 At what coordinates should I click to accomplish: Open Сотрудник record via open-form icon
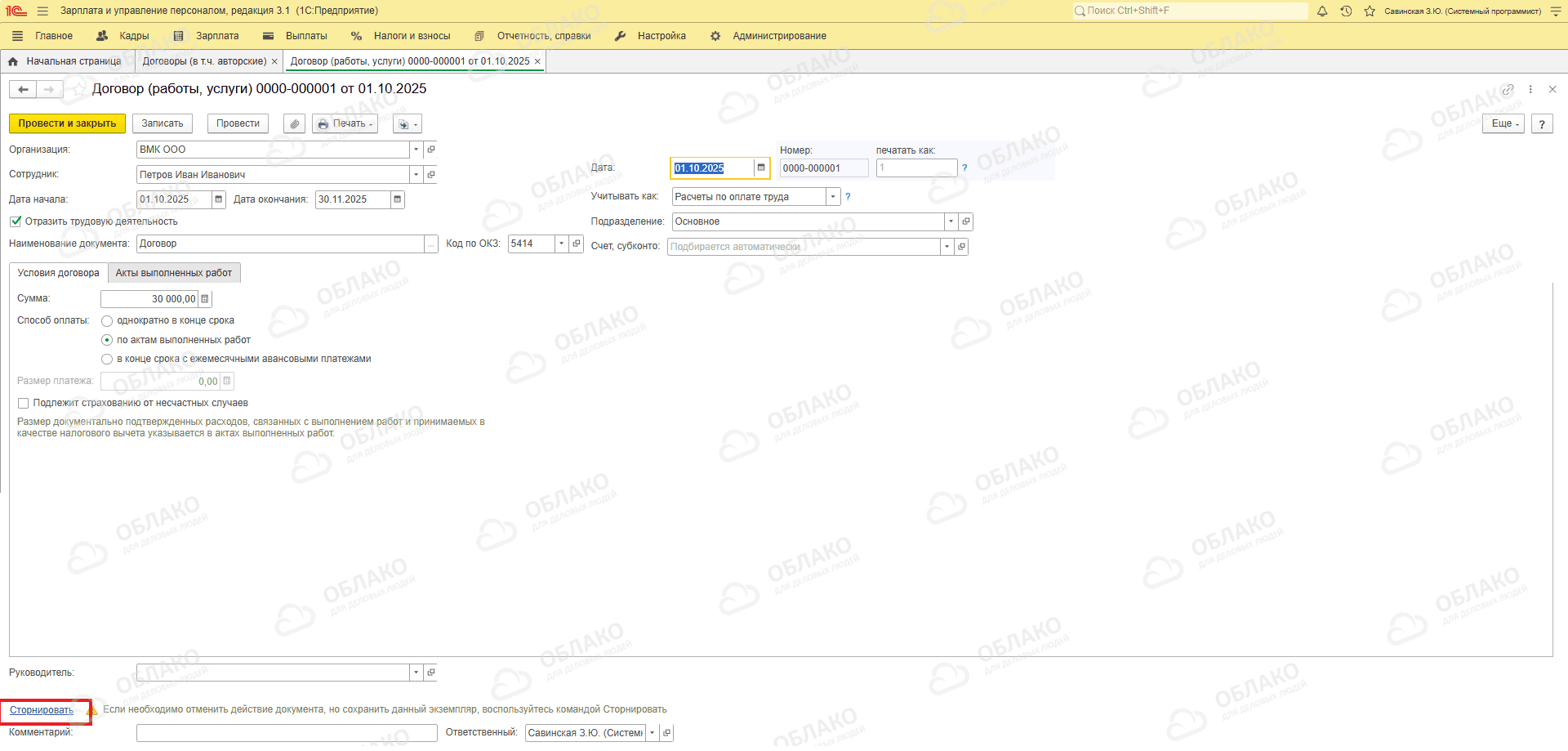pyautogui.click(x=431, y=174)
